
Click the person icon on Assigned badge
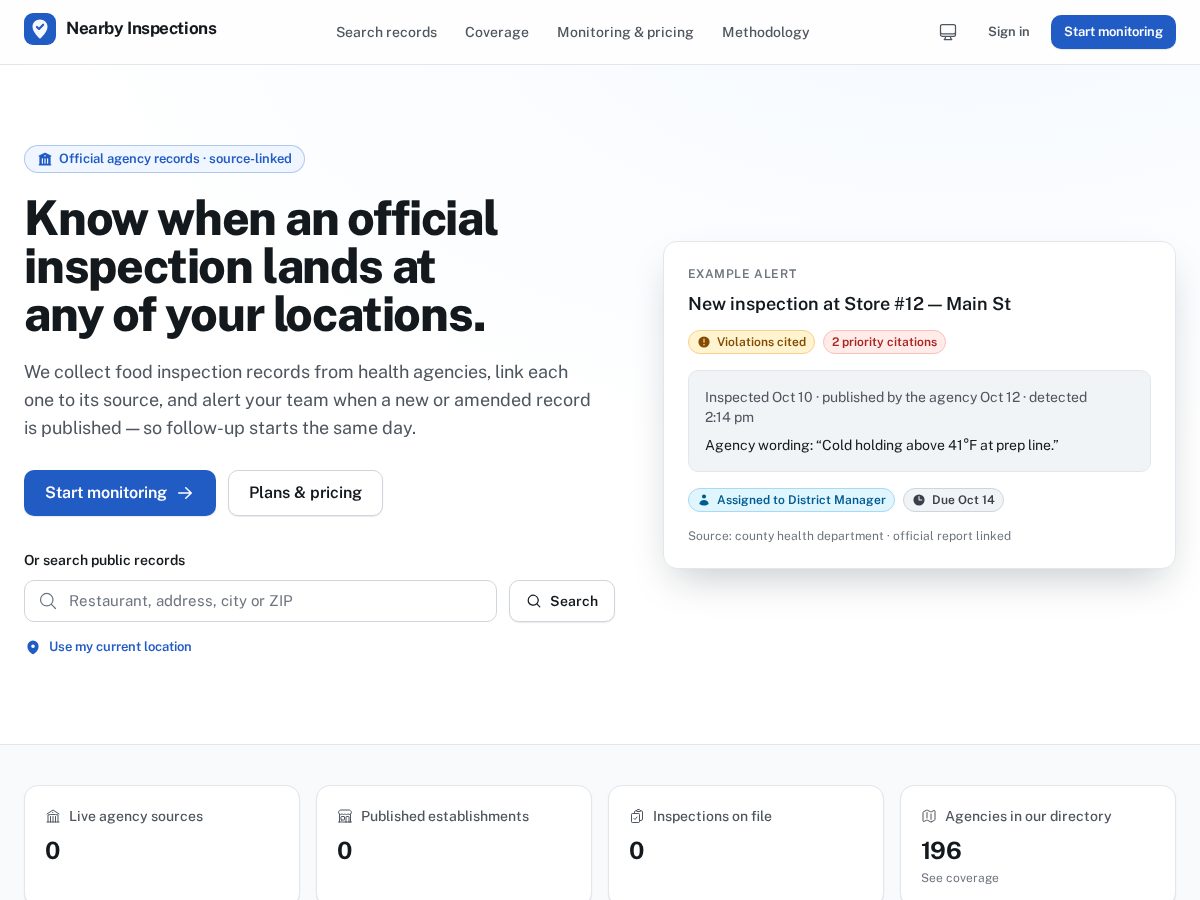704,500
